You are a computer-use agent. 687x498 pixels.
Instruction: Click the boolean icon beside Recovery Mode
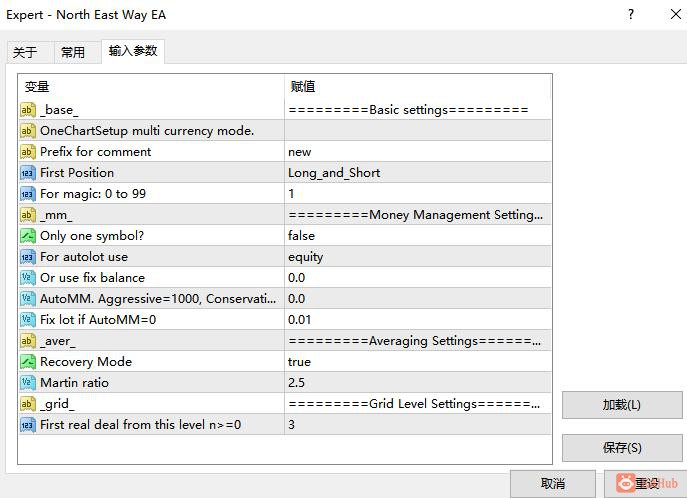(28, 362)
